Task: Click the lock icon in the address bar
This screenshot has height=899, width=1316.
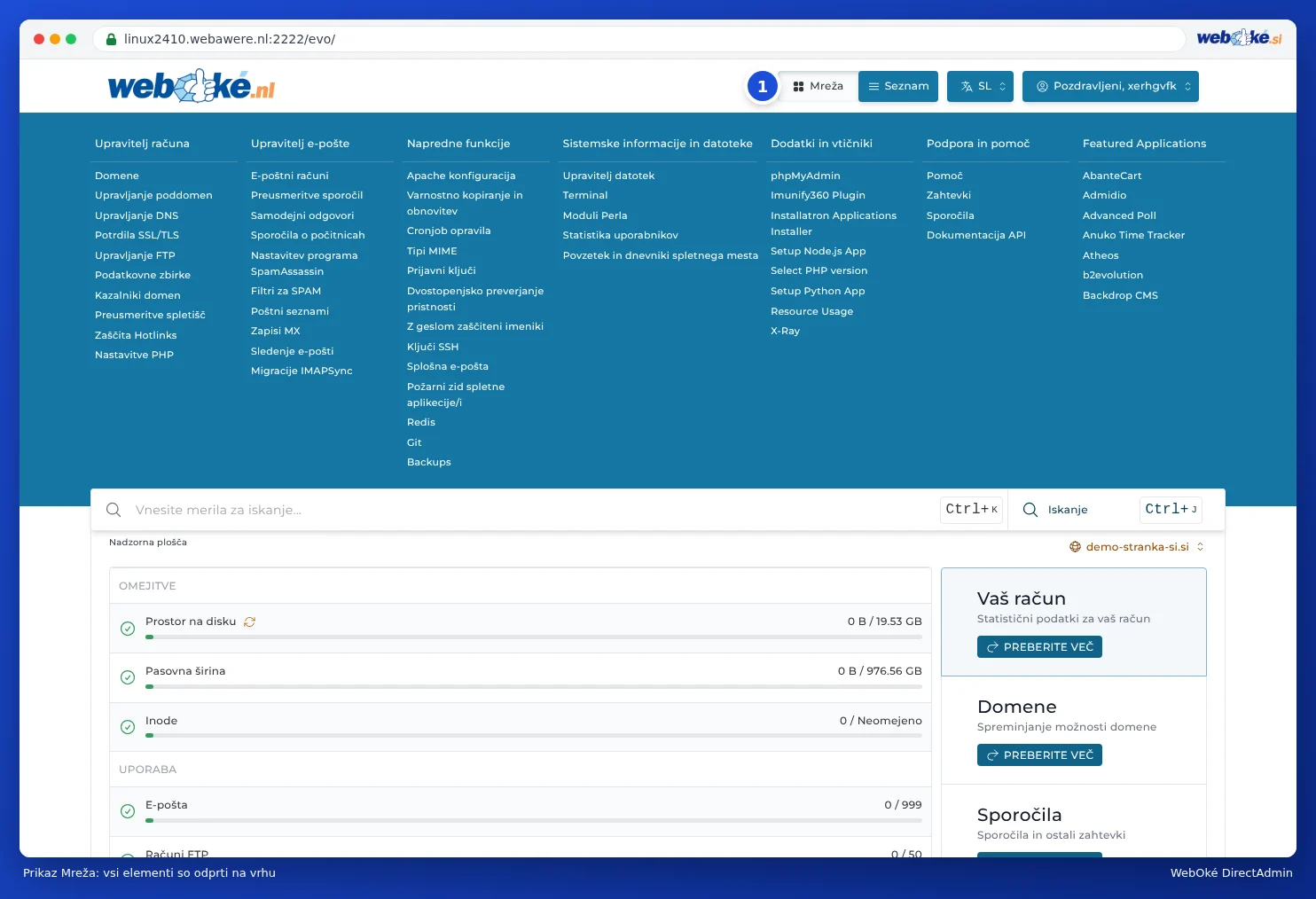Action: coord(112,39)
